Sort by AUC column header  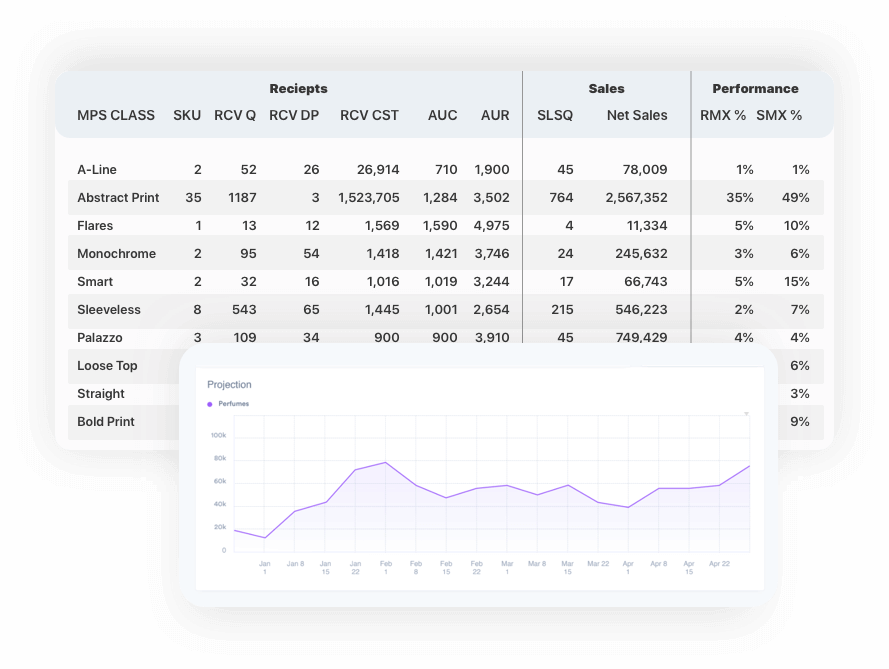click(x=442, y=115)
